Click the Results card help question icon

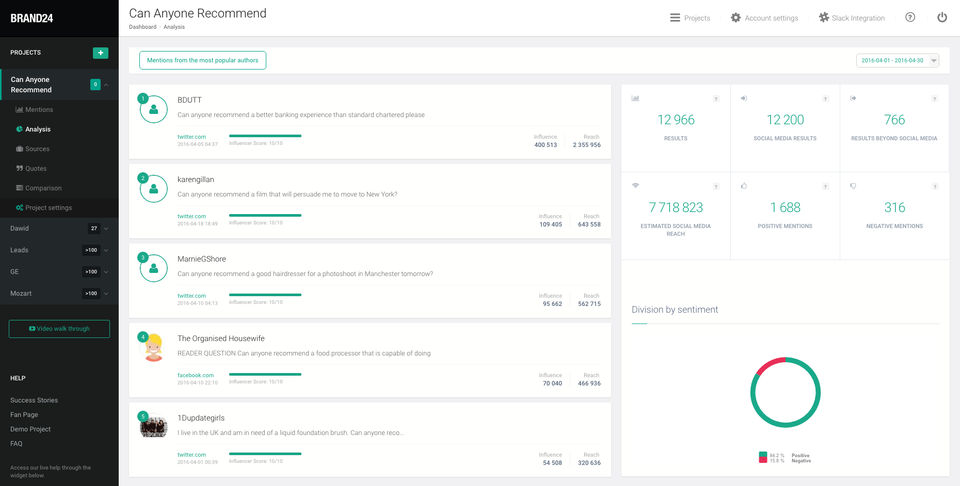coord(715,99)
